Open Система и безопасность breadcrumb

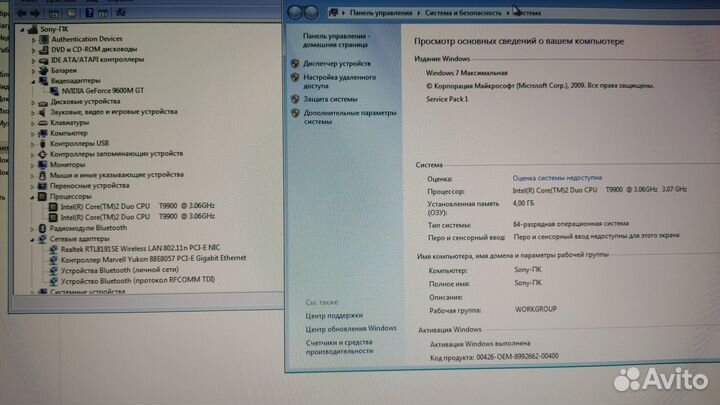pyautogui.click(x=463, y=13)
